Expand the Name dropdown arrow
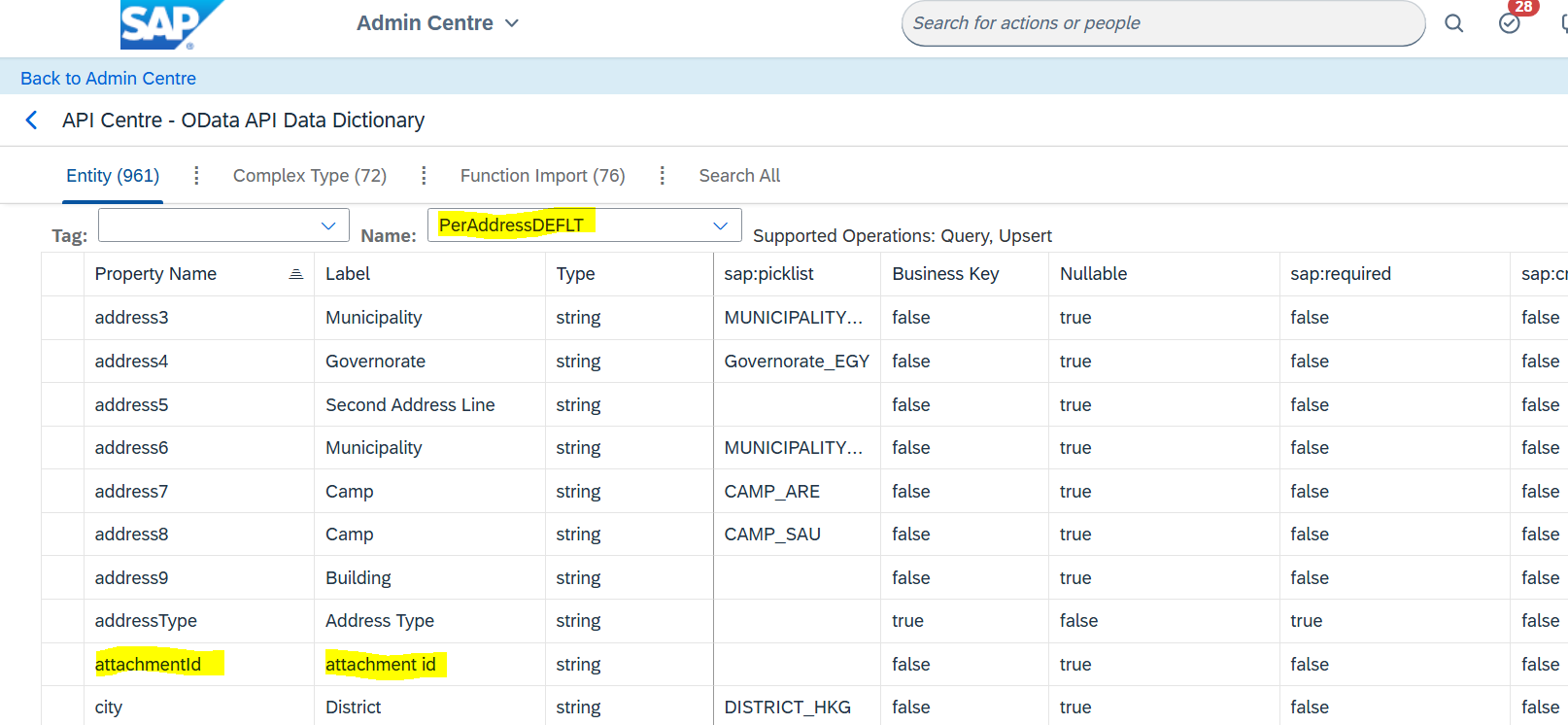 720,225
